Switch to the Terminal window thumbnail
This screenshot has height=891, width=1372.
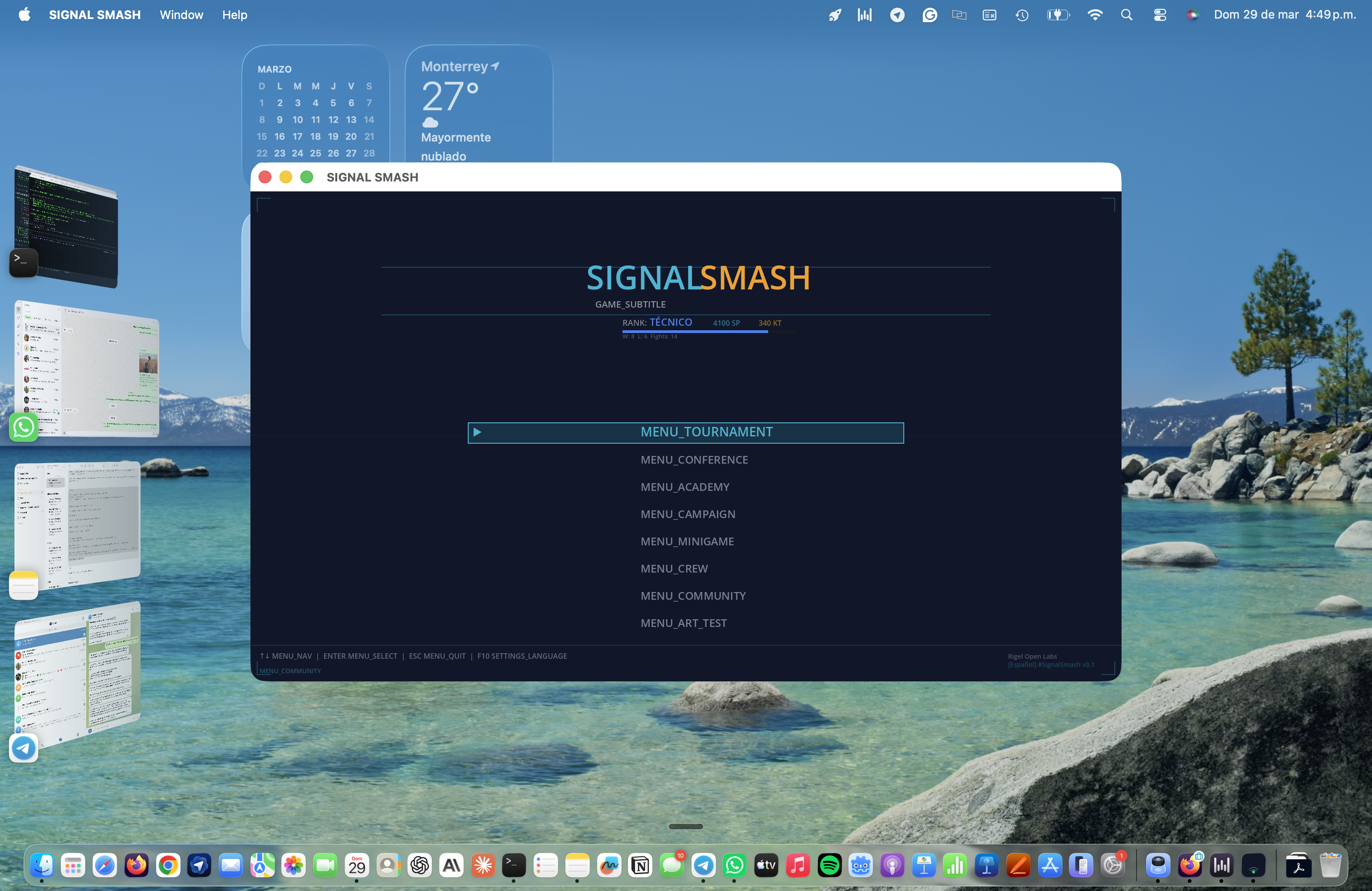click(66, 226)
